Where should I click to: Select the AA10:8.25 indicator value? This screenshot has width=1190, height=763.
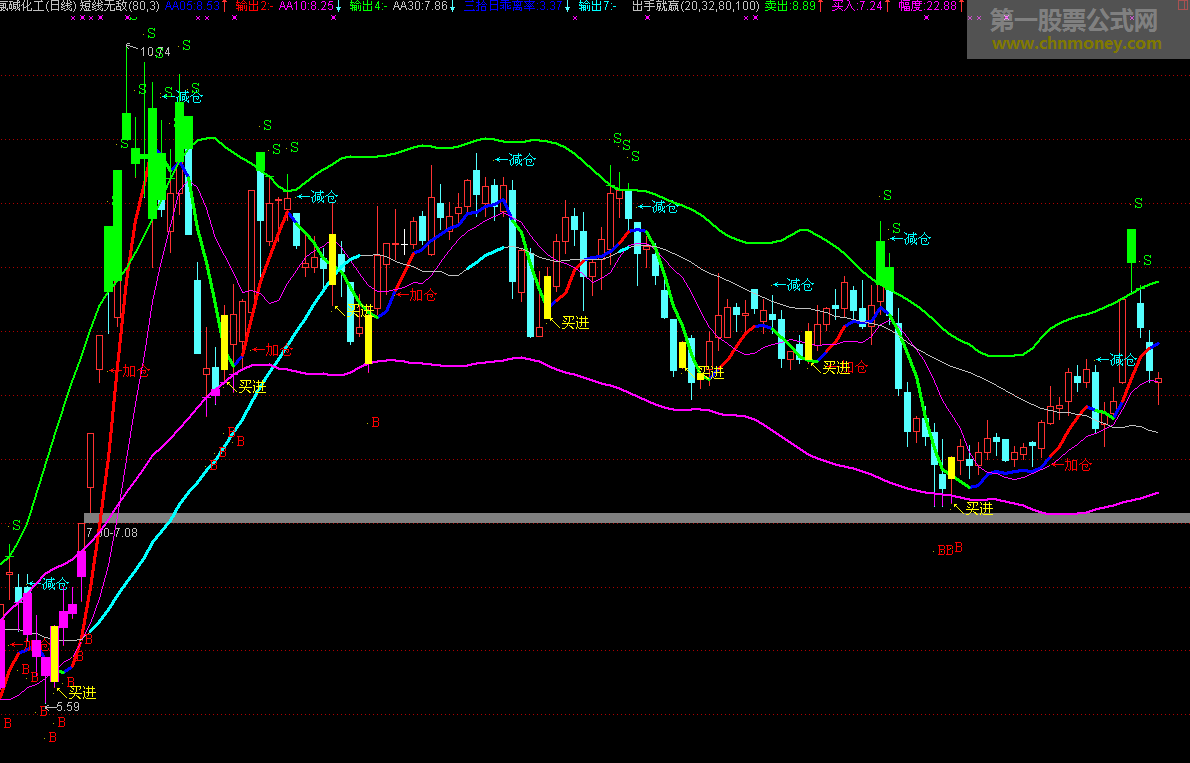pos(307,6)
